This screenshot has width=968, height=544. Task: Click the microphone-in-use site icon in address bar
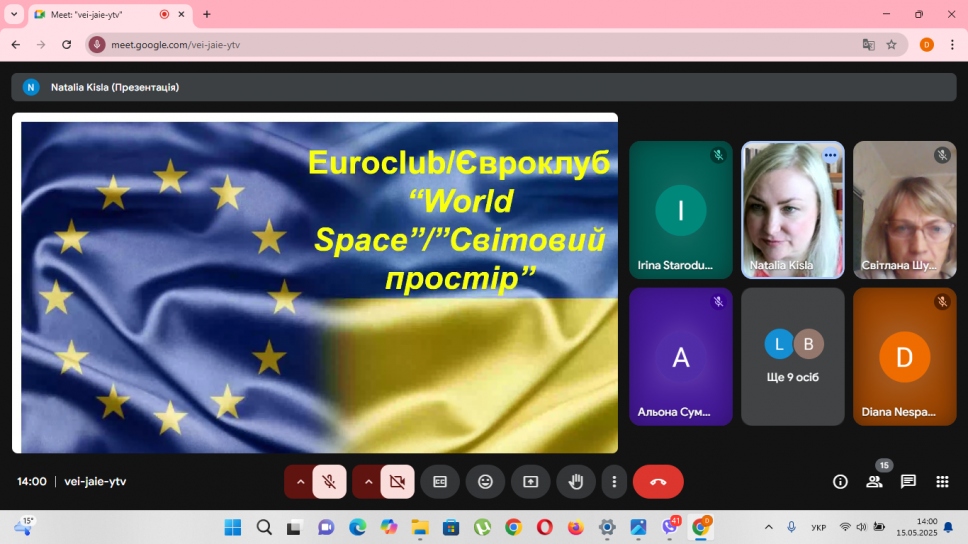click(x=96, y=44)
